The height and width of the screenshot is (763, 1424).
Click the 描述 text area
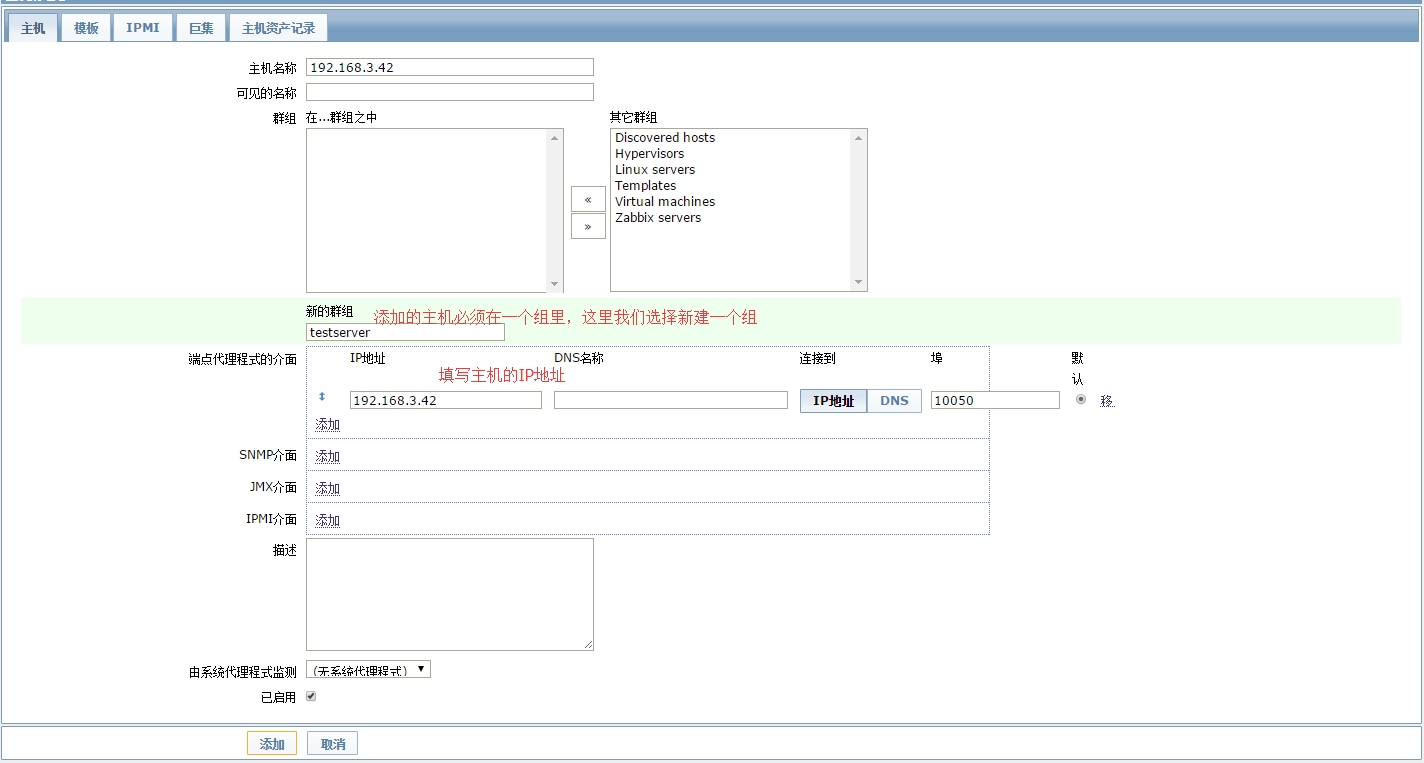tap(449, 594)
